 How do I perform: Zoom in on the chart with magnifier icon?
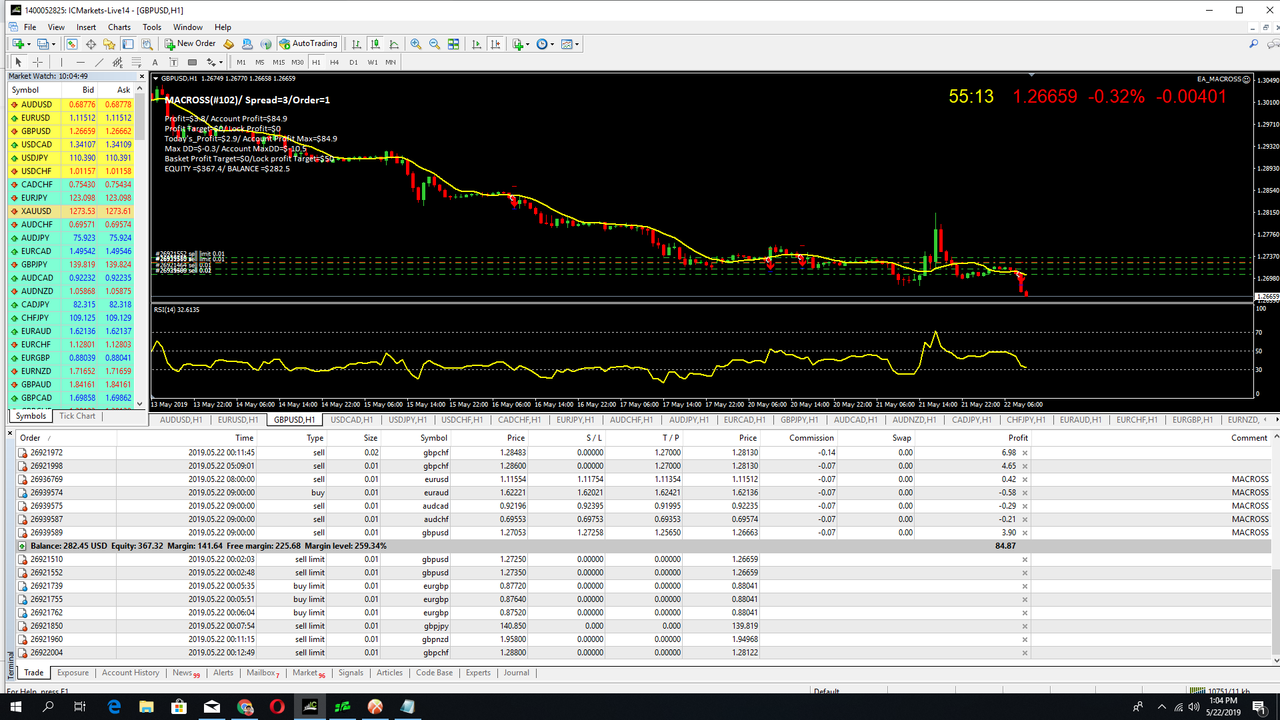tap(416, 44)
